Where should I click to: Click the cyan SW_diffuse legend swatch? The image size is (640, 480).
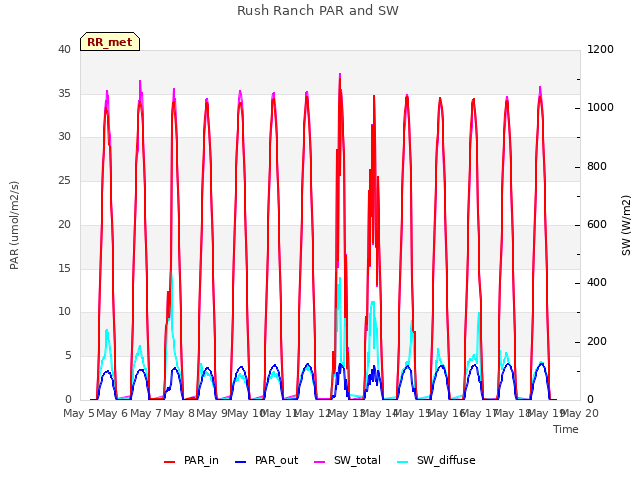pyautogui.click(x=403, y=462)
